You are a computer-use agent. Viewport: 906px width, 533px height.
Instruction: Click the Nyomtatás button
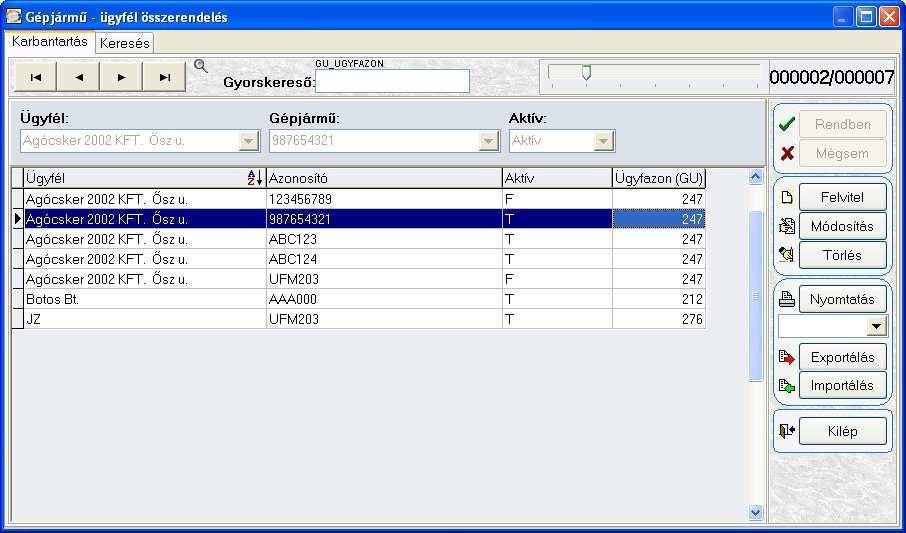(x=842, y=299)
